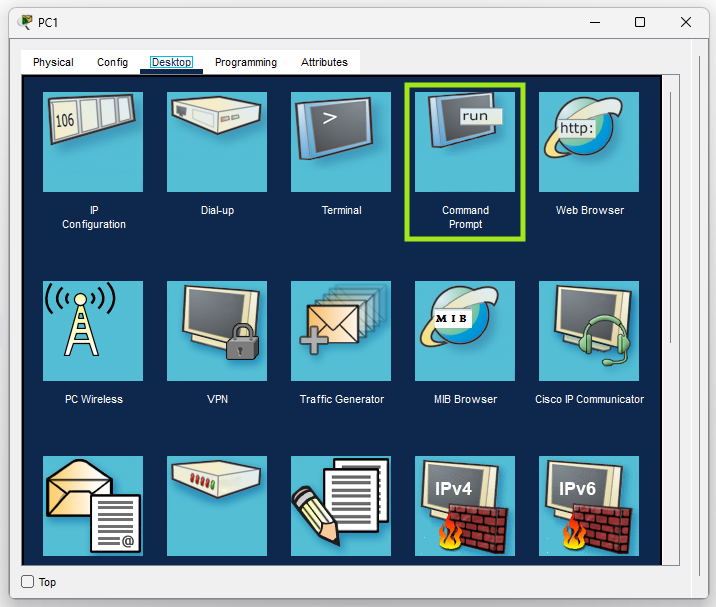Click the Dial-up label text

pyautogui.click(x=217, y=210)
